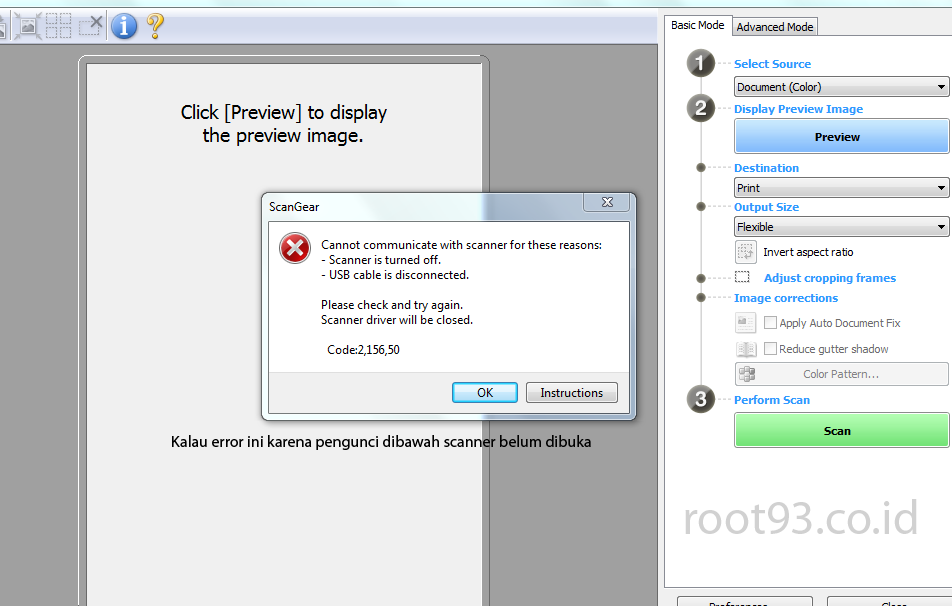Open help with the yellow question mark icon
This screenshot has width=952, height=606.
(155, 26)
